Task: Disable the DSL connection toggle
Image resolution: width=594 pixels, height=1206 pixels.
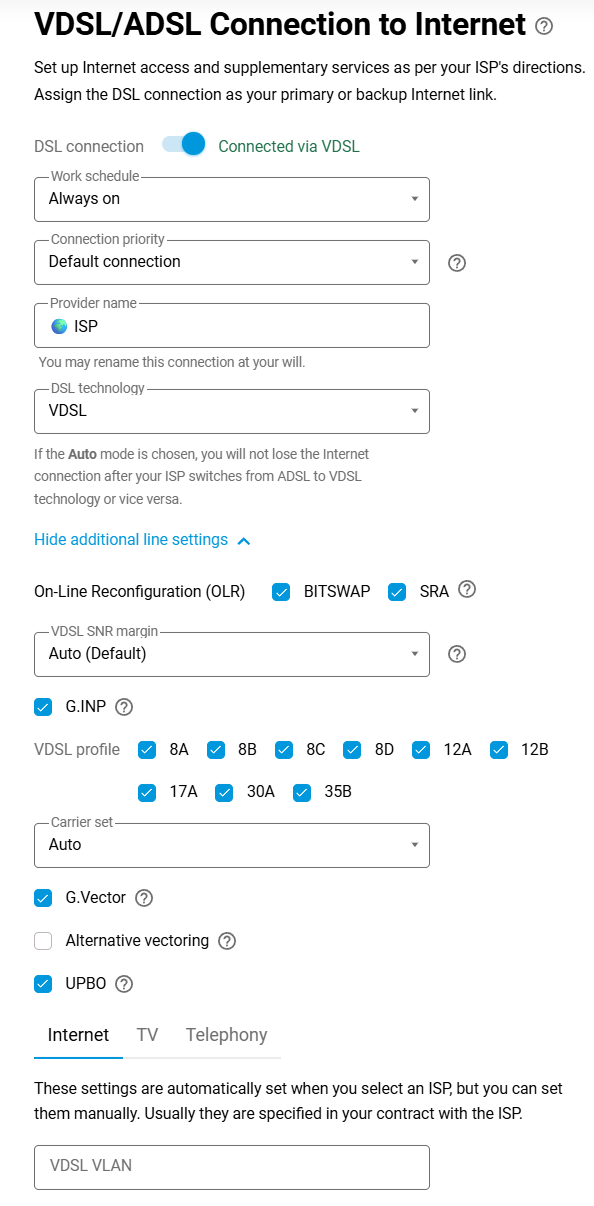Action: pos(181,145)
